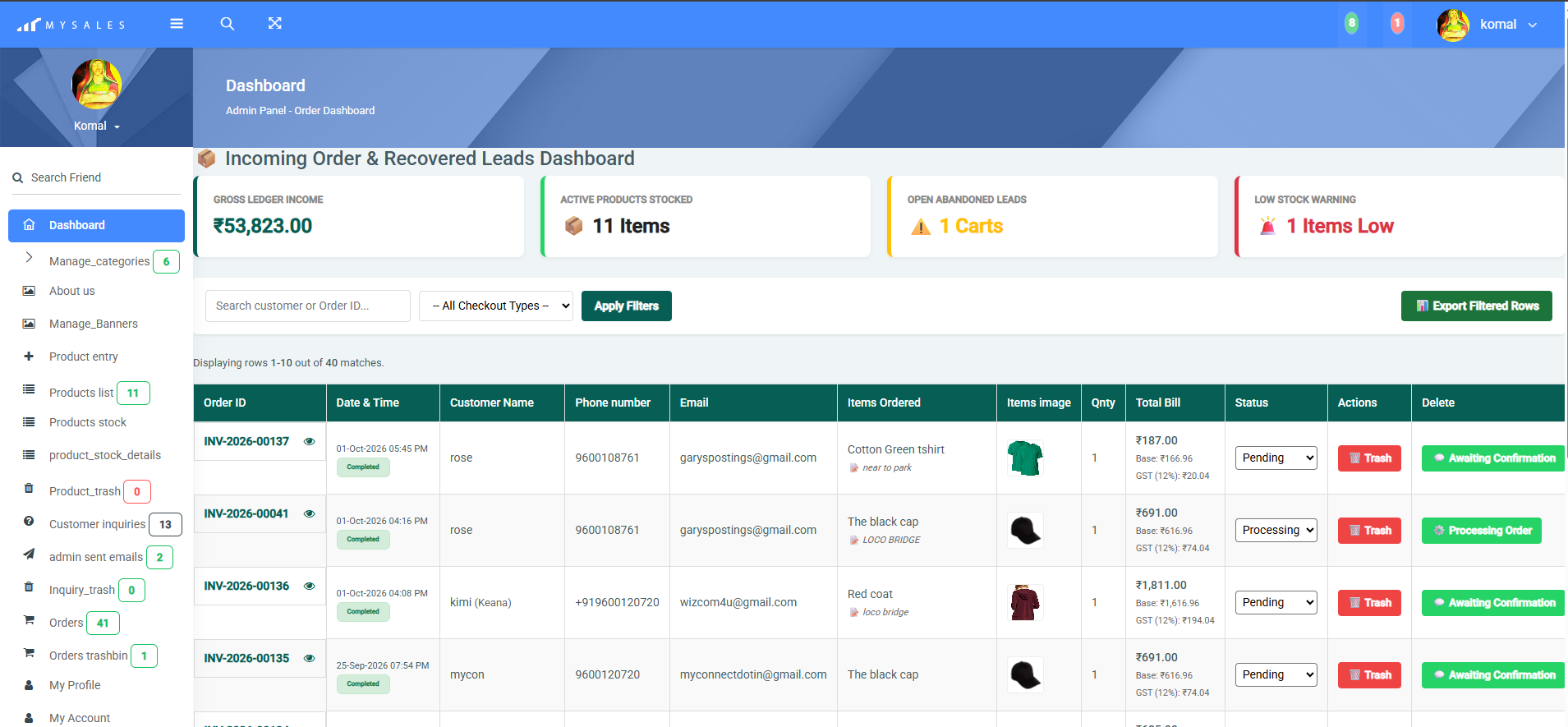This screenshot has height=727, width=1568.
Task: Click the trash bin icon beside Product_trash
Action: (x=29, y=488)
